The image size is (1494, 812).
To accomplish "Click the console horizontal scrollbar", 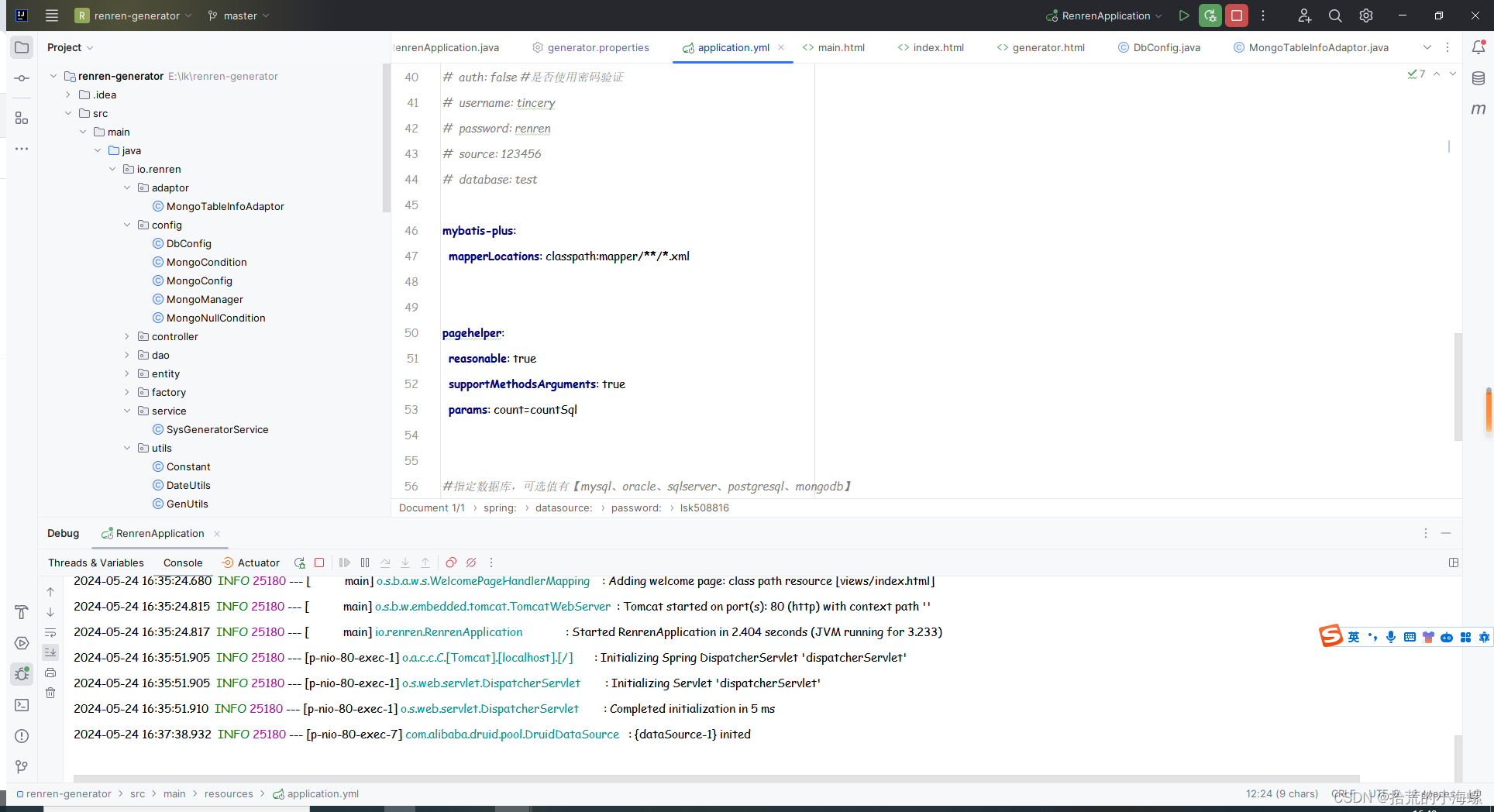I will tap(716, 779).
